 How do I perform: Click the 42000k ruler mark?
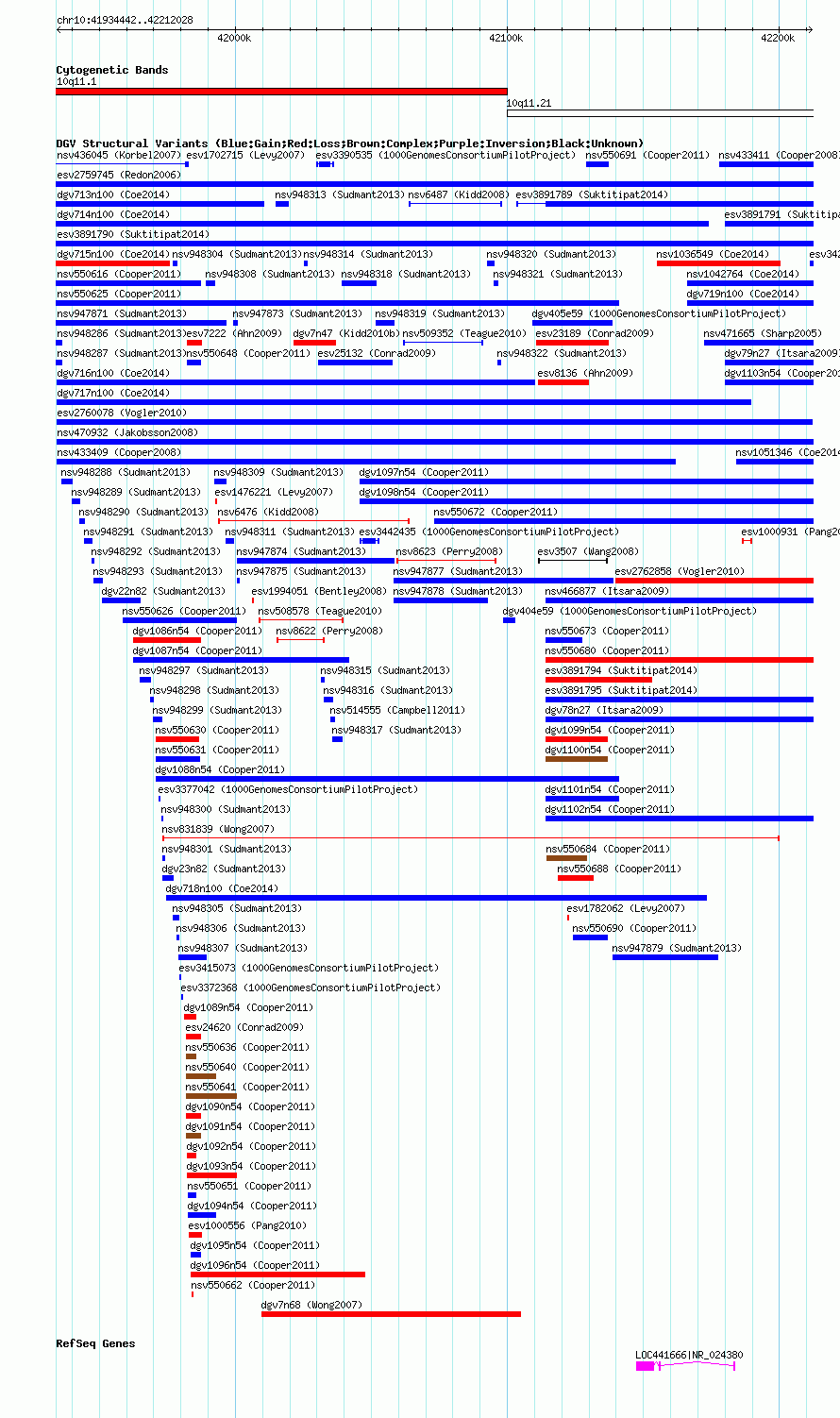(x=234, y=38)
